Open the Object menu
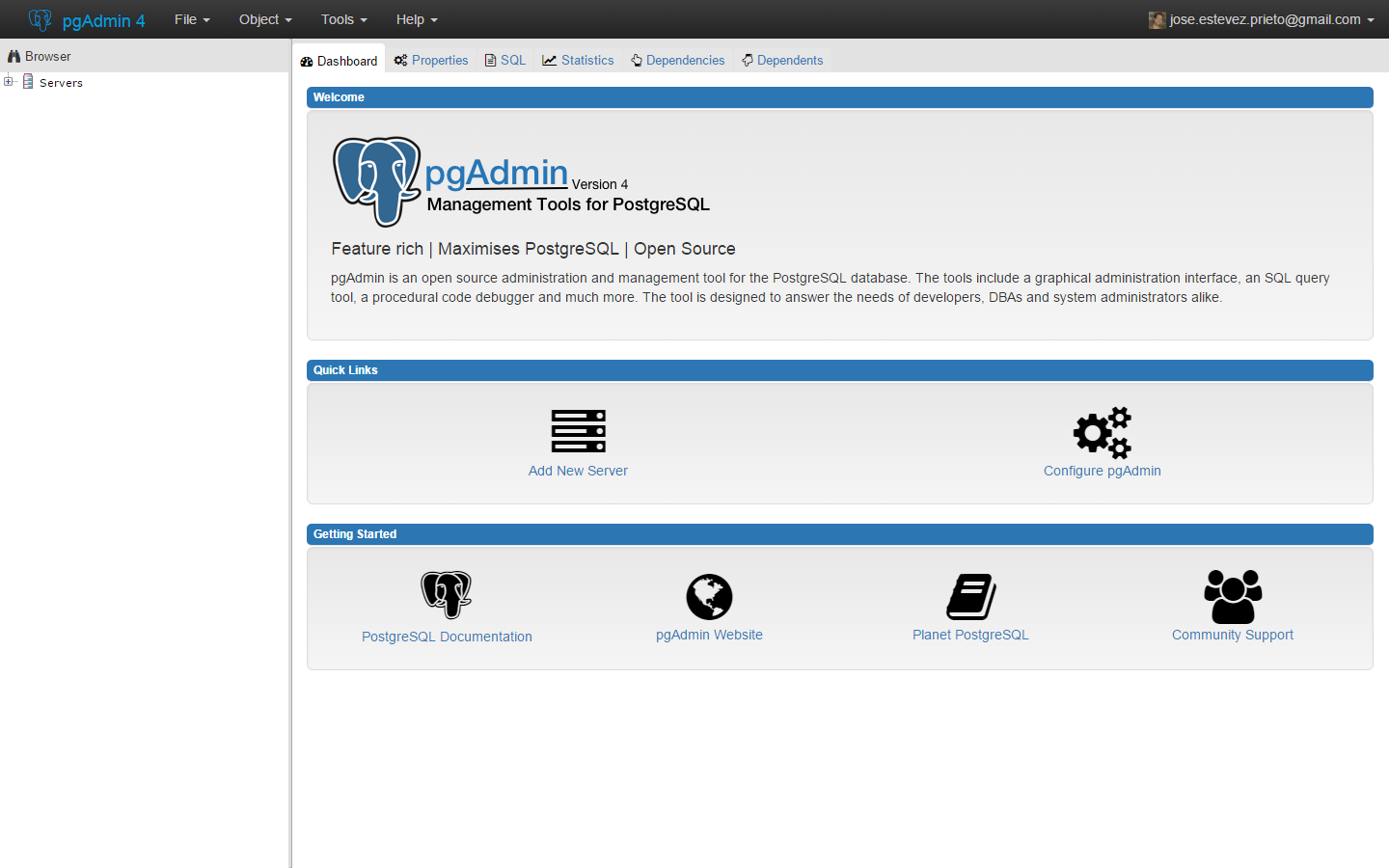 tap(265, 19)
